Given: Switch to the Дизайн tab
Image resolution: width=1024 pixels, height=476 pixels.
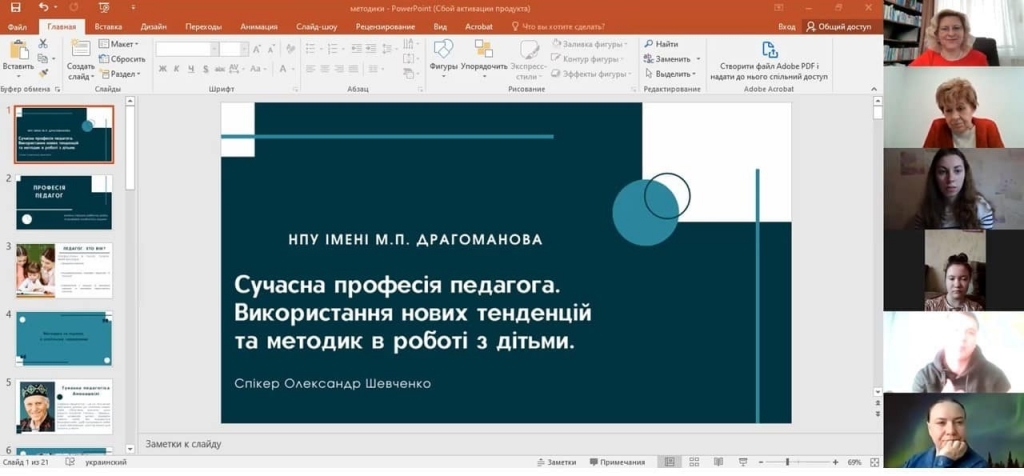Looking at the screenshot, I should point(153,27).
